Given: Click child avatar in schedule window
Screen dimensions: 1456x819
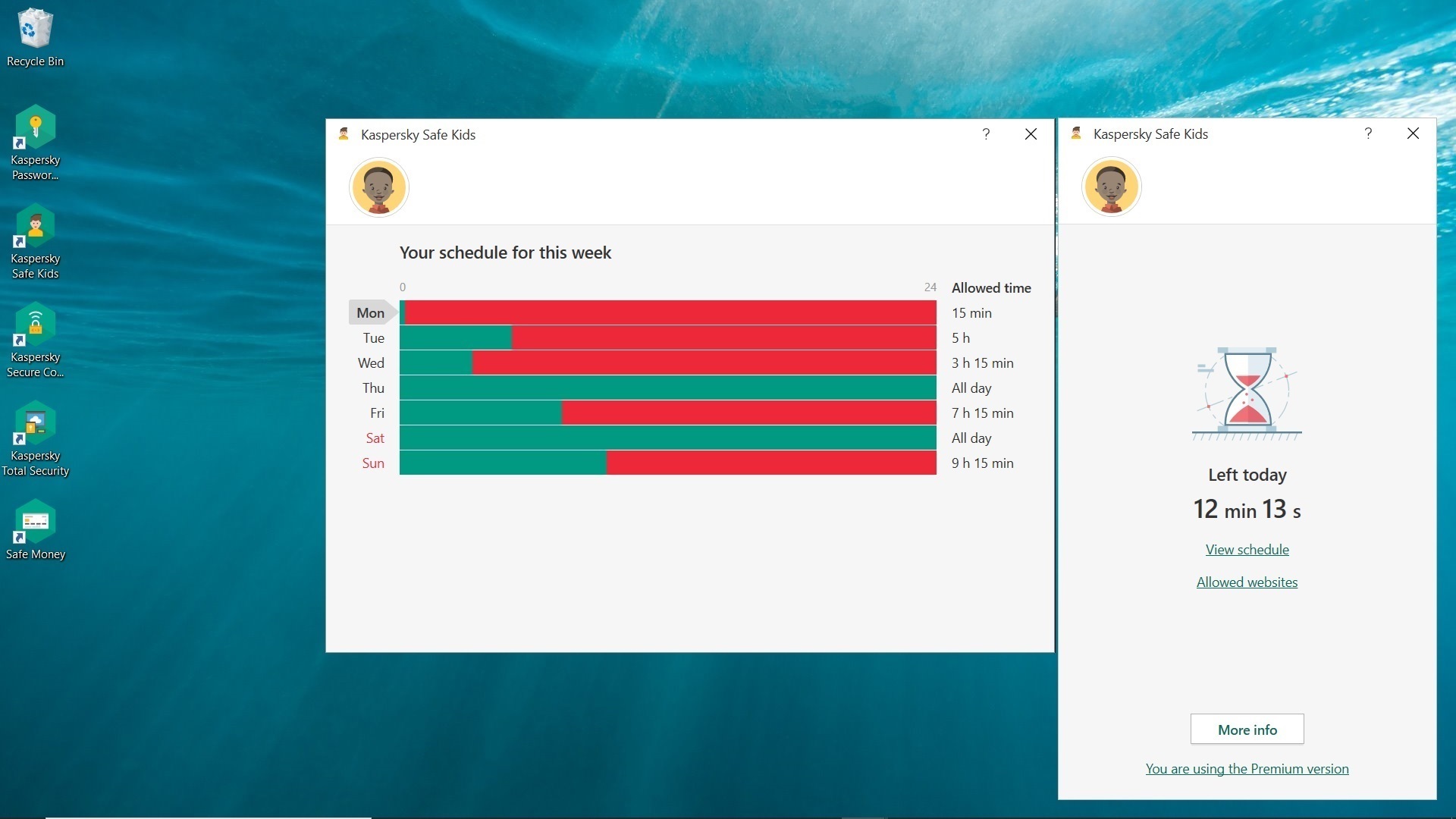Looking at the screenshot, I should (x=378, y=187).
